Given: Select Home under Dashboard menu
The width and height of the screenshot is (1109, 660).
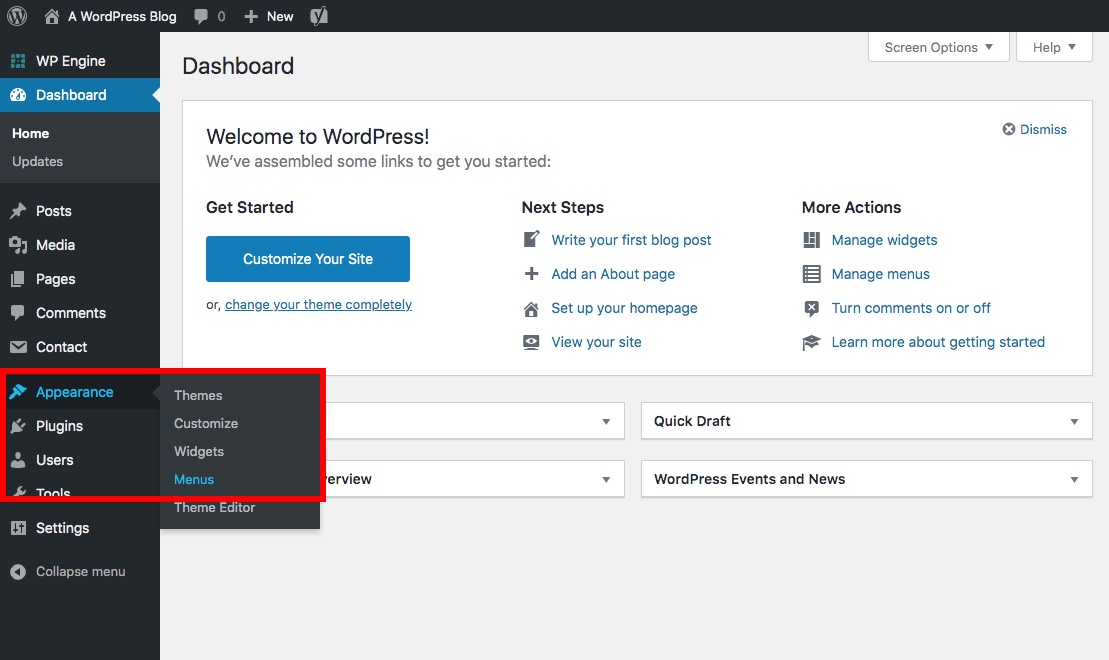Looking at the screenshot, I should pyautogui.click(x=30, y=133).
